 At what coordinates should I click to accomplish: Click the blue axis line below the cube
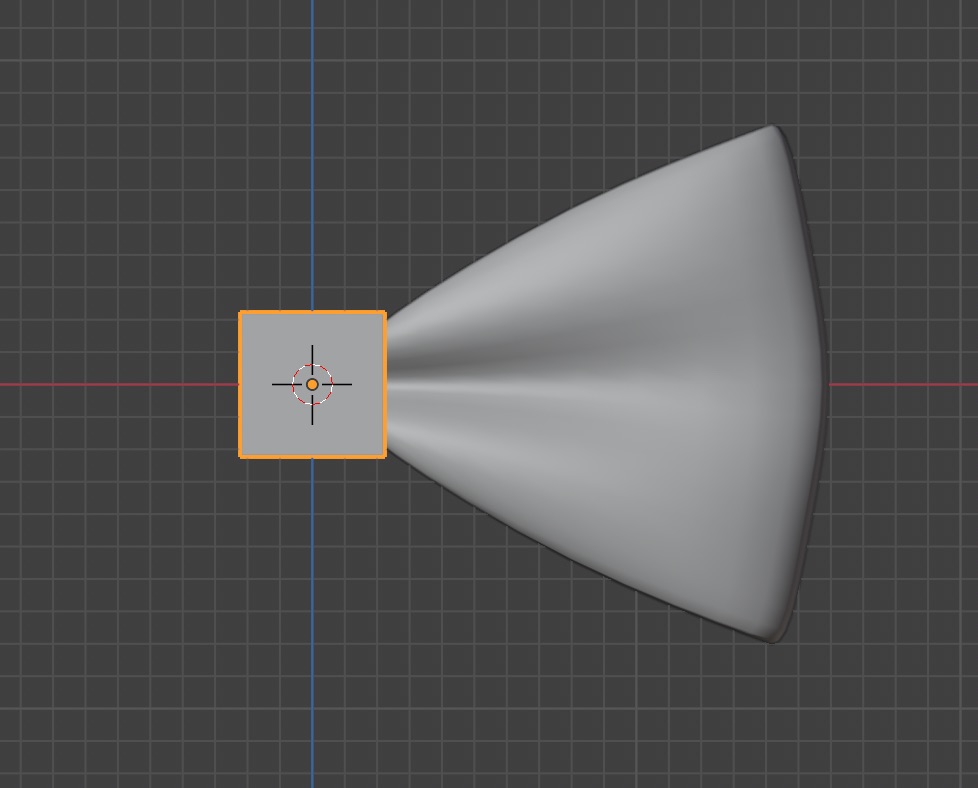[x=312, y=620]
